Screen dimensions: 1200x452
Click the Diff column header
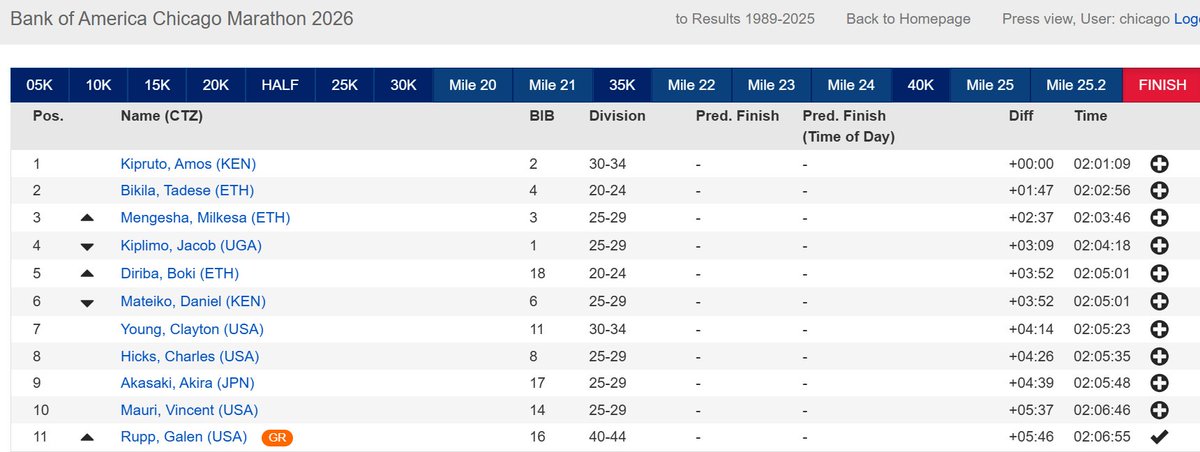[x=1021, y=116]
